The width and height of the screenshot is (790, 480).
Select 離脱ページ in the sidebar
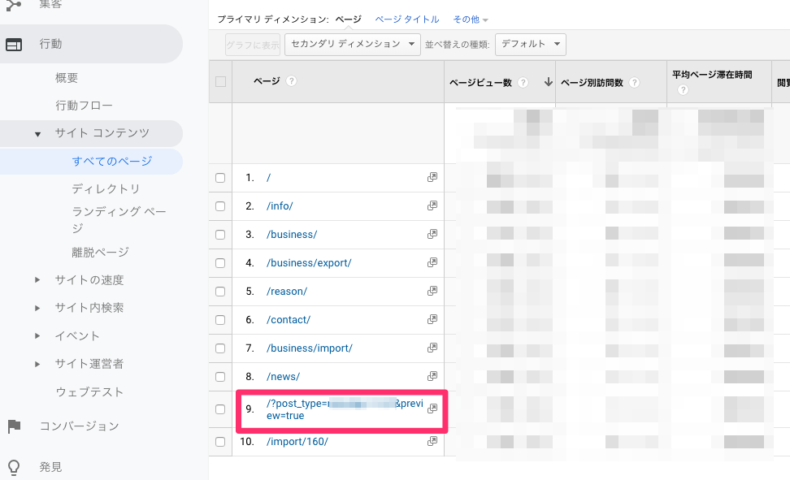(100, 252)
